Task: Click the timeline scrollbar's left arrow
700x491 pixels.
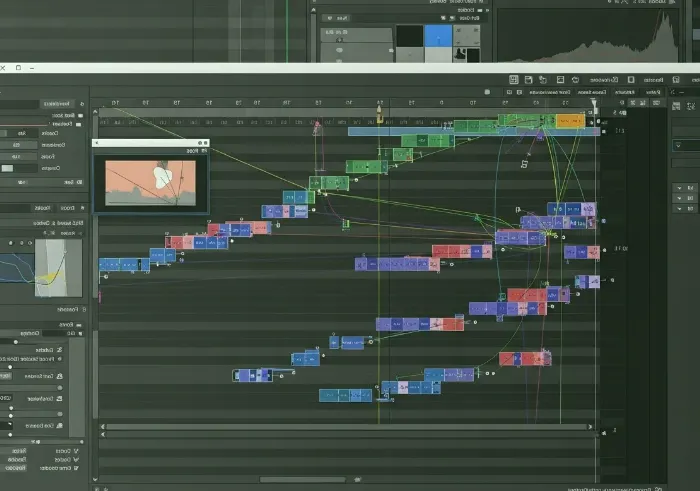Action: 103,427
